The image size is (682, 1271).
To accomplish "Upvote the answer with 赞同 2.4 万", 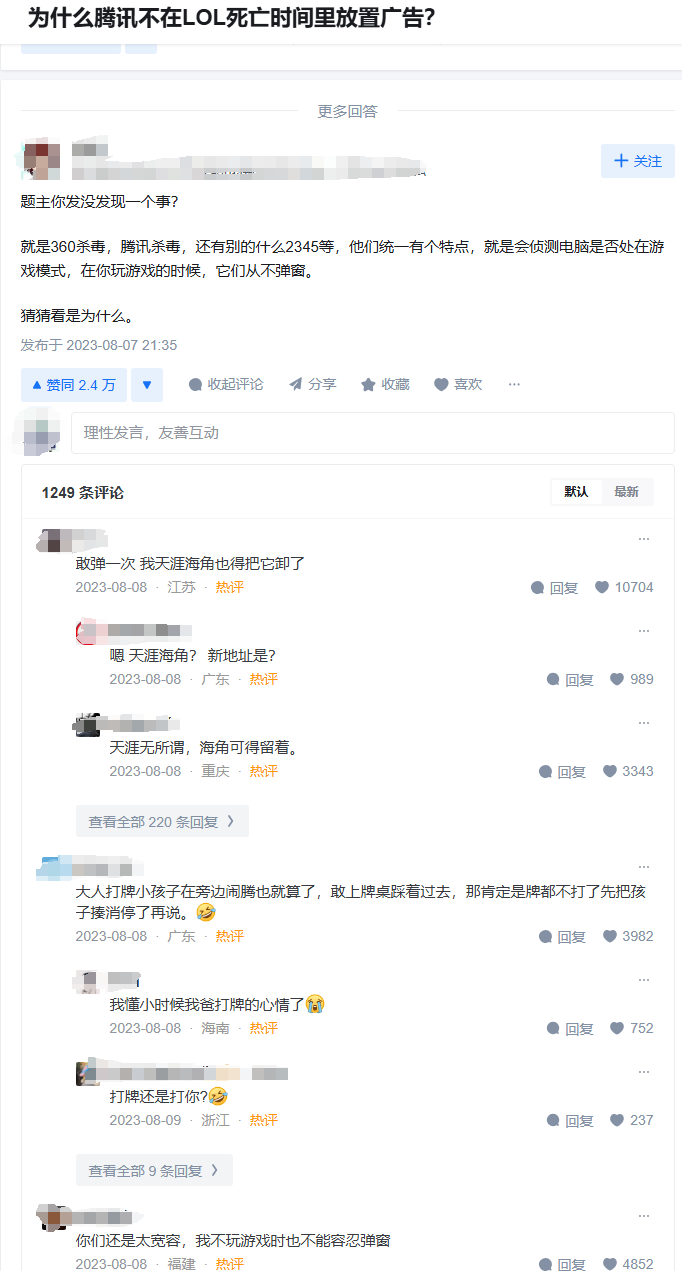I will [74, 385].
